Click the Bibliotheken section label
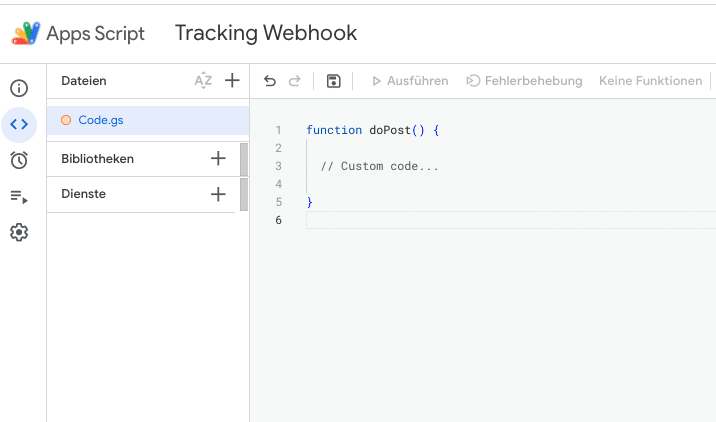The width and height of the screenshot is (716, 422). point(97,159)
